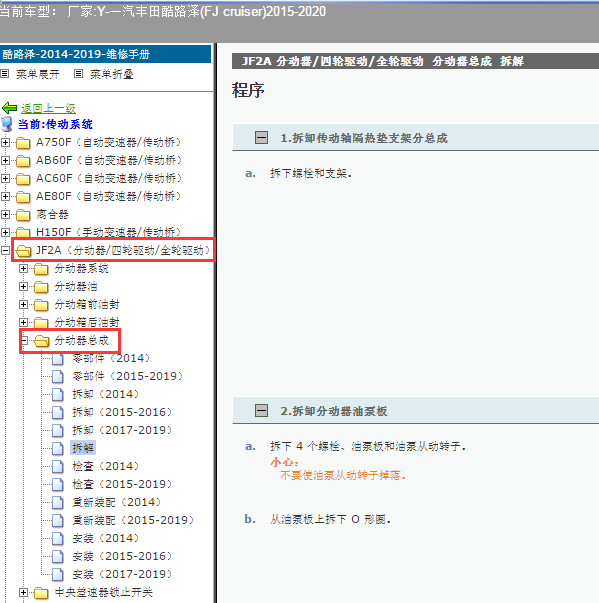Click the 分动器油 folder icon
The height and width of the screenshot is (603, 599).
tap(41, 287)
